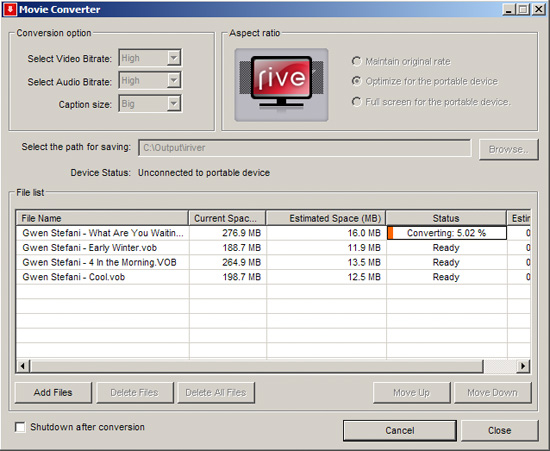Click the iriver monitor preview image
The image size is (550, 451).
(281, 85)
